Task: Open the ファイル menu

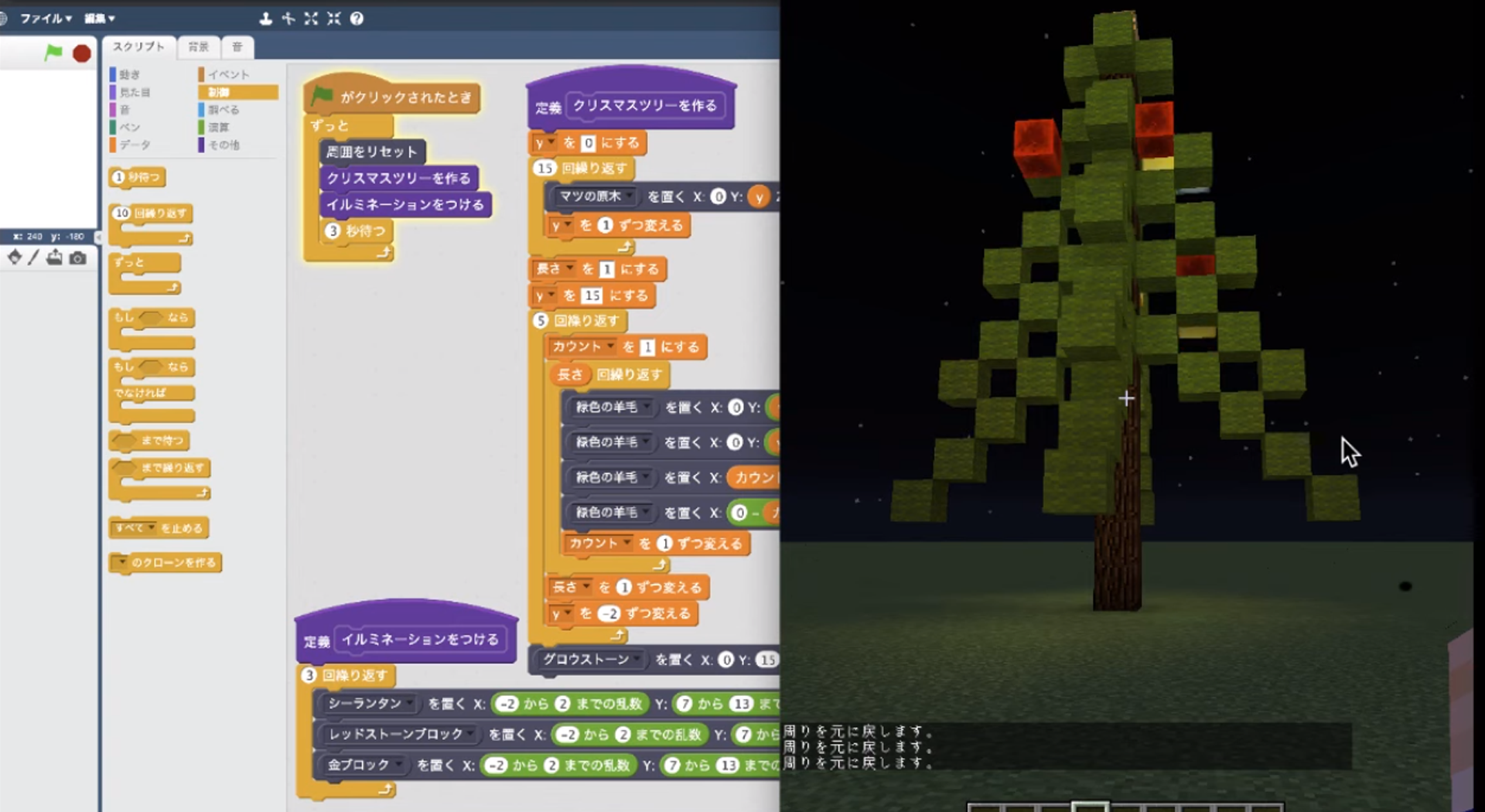Action: 46,18
